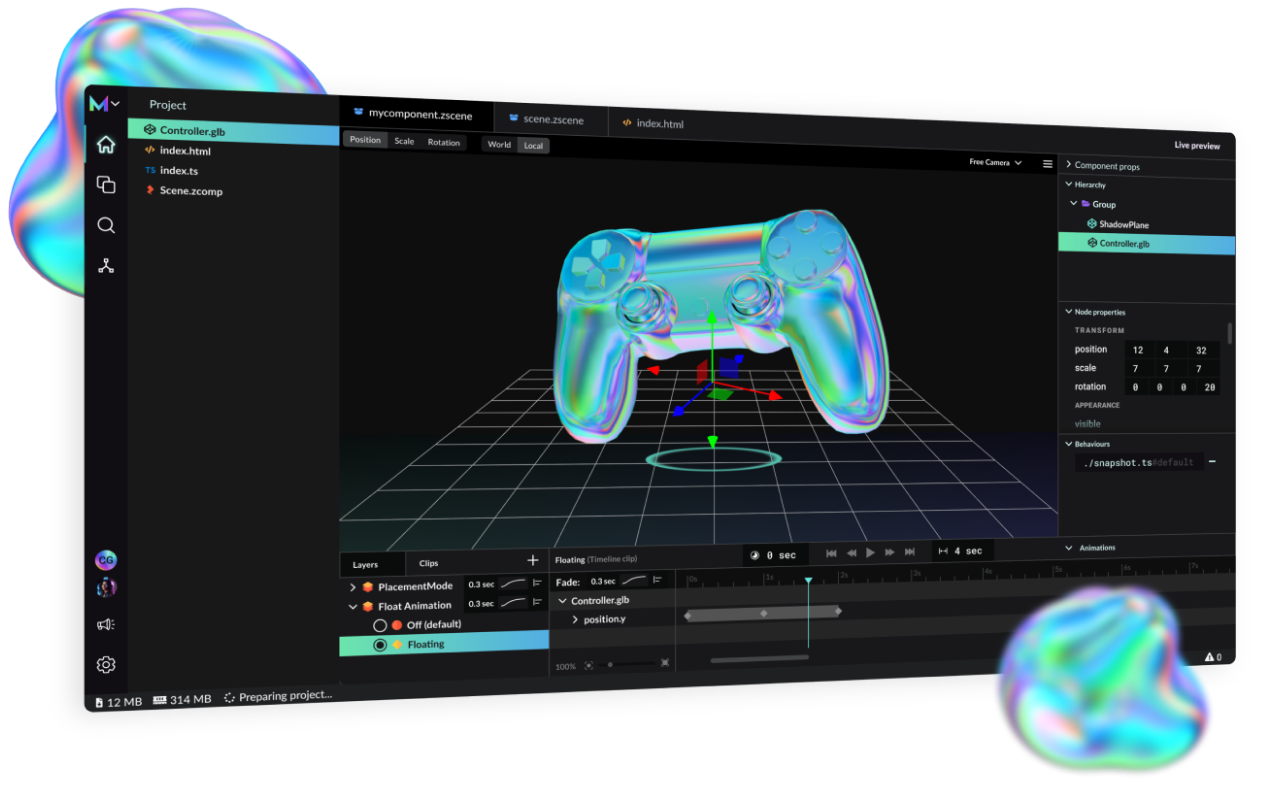Select the Home icon in the sidebar
The height and width of the screenshot is (796, 1265).
[106, 144]
